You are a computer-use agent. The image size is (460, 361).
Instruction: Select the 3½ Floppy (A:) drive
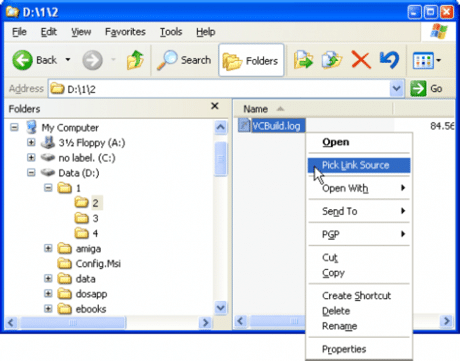(92, 143)
